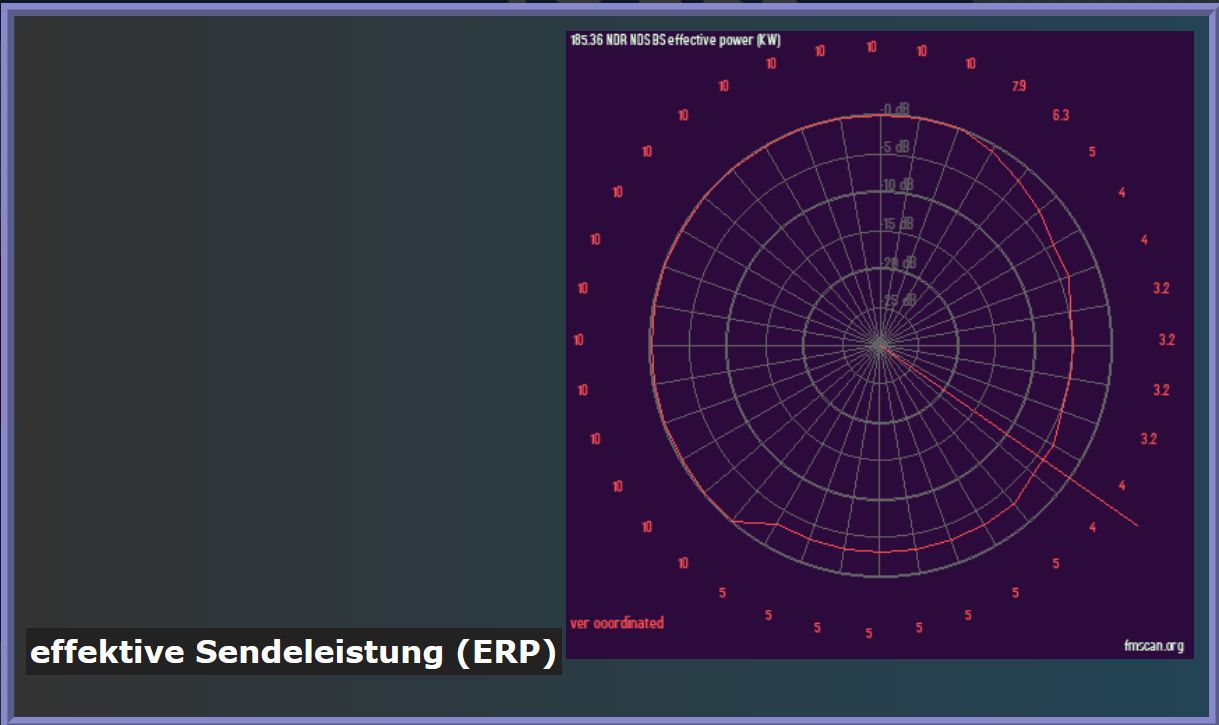Click the outer tip of the red bearing line

1137,524
